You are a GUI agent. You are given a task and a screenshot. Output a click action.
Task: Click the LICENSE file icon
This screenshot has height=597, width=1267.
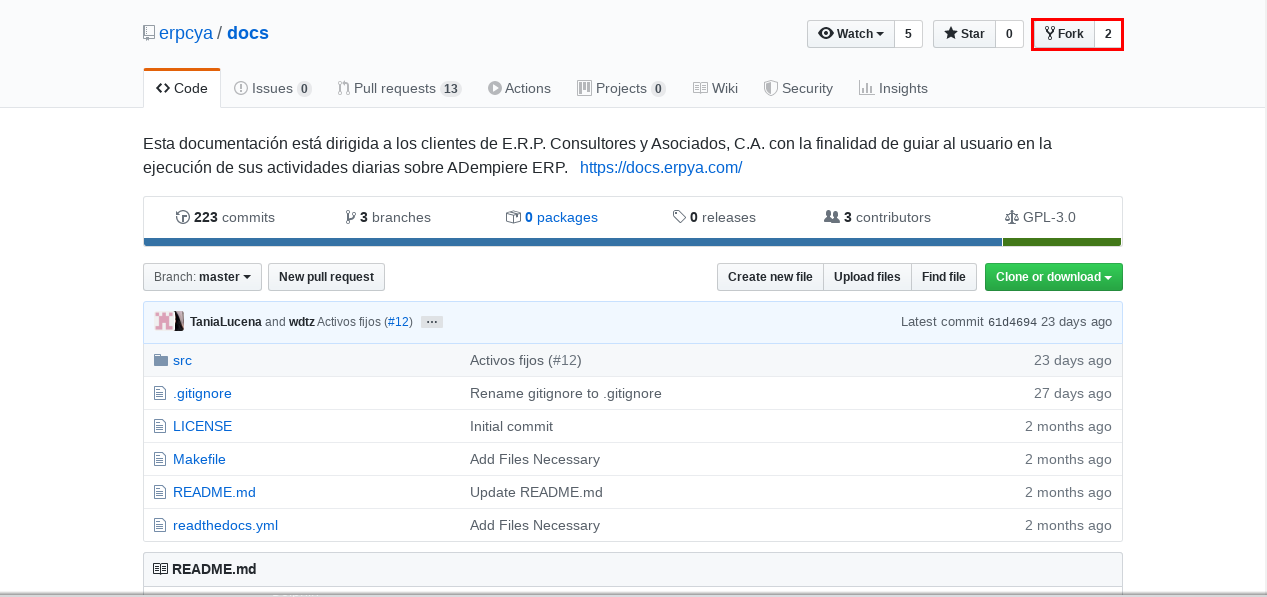point(160,426)
